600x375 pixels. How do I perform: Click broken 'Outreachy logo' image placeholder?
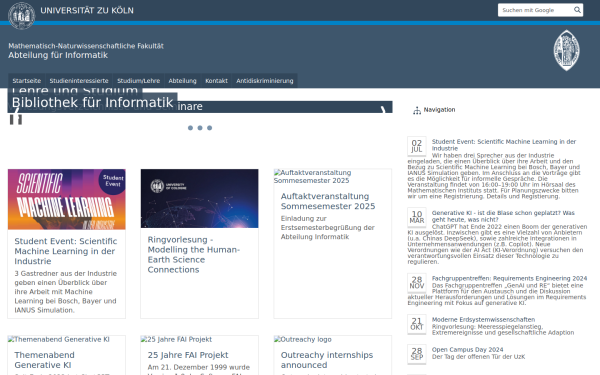(303, 339)
